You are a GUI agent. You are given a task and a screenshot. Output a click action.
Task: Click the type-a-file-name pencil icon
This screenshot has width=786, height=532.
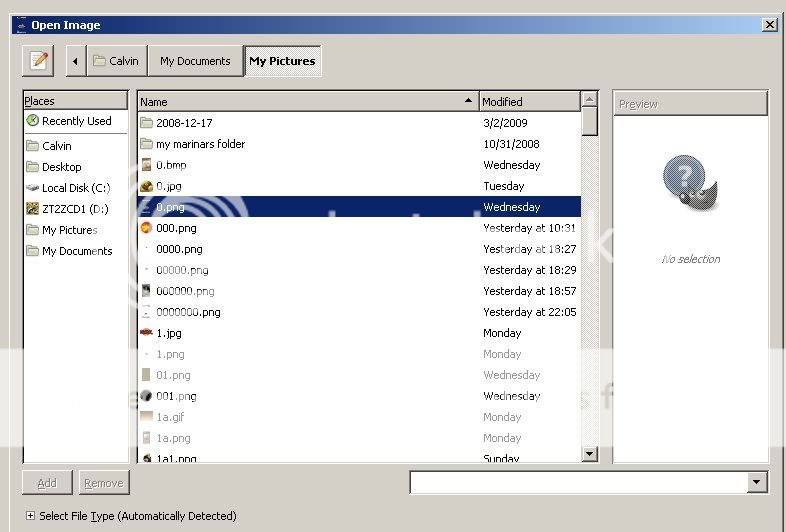38,61
